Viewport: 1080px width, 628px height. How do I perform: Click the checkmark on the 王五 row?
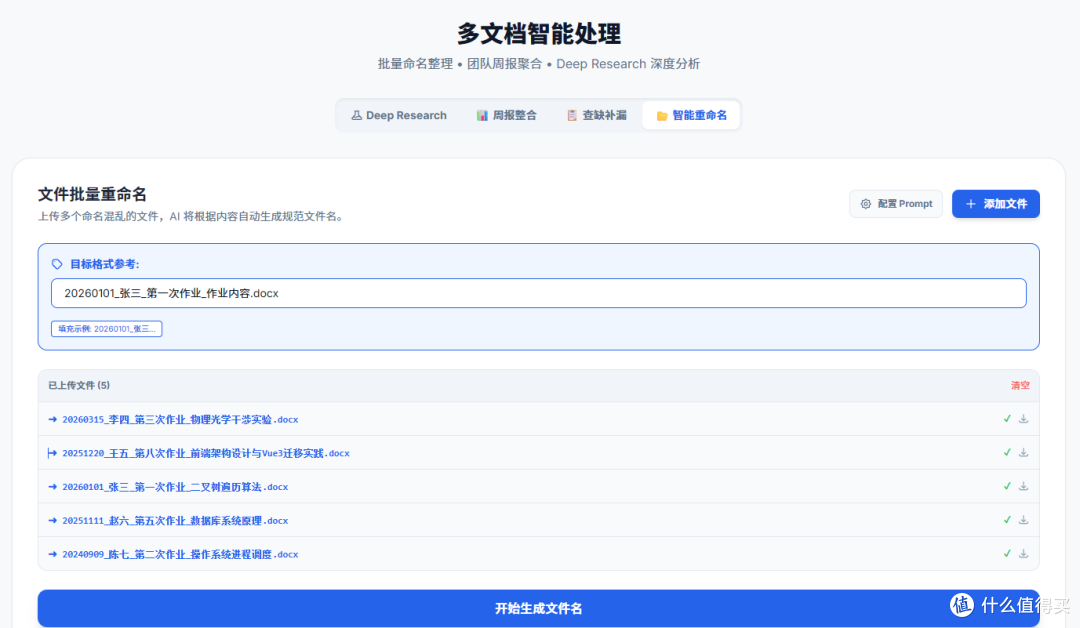(1007, 452)
